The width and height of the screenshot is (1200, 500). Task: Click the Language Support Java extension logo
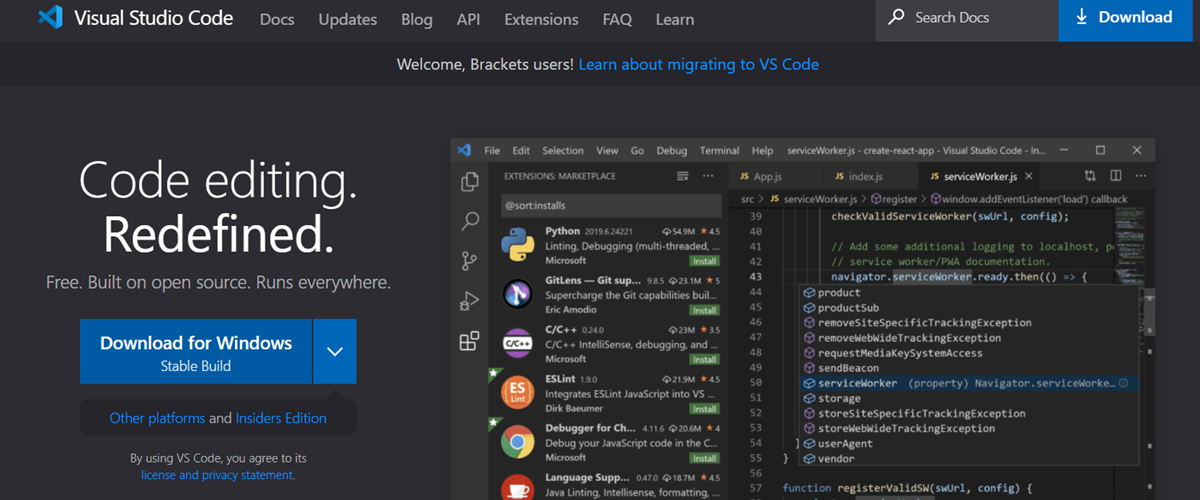517,487
